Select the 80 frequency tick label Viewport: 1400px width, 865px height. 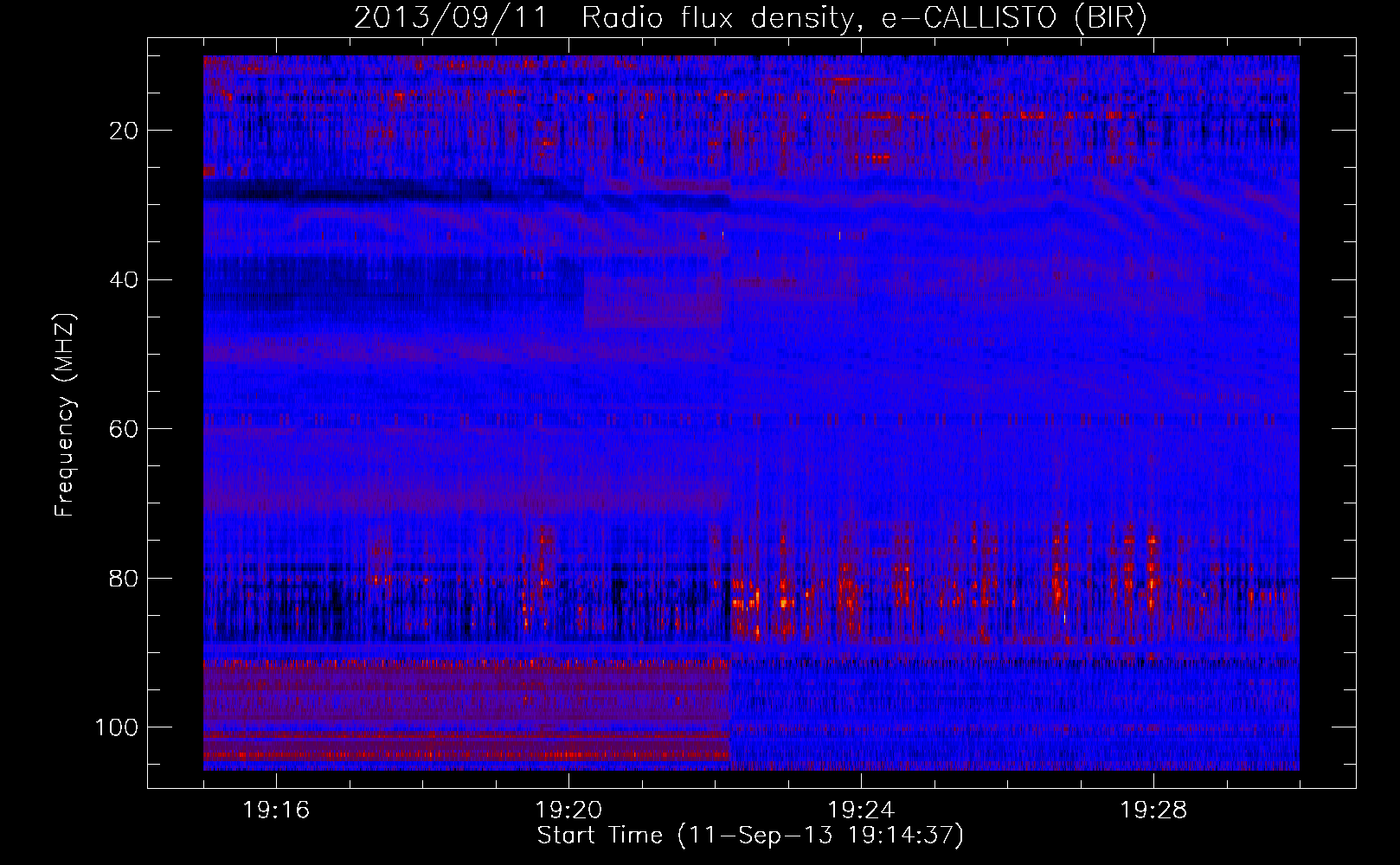click(x=124, y=578)
